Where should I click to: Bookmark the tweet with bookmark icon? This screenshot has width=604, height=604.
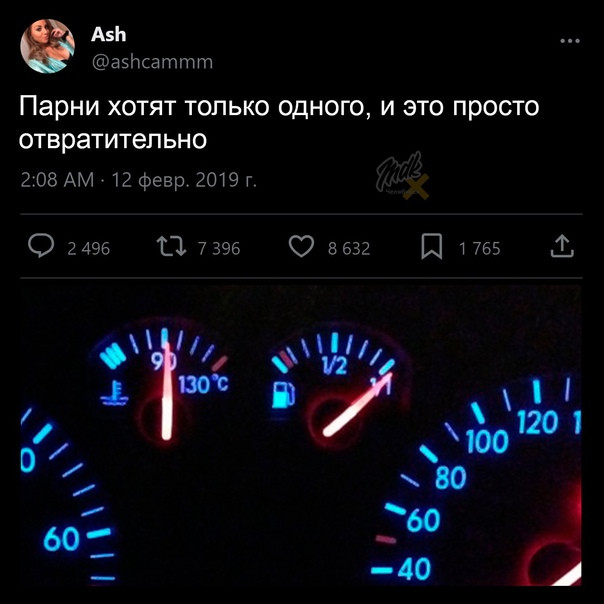431,247
